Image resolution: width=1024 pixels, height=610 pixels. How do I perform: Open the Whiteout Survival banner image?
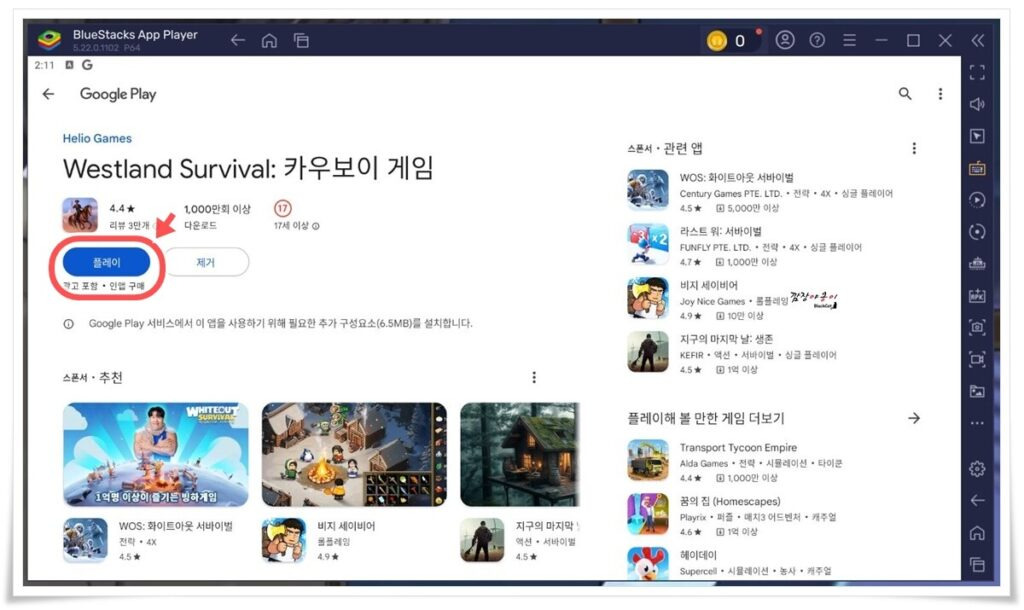(155, 455)
